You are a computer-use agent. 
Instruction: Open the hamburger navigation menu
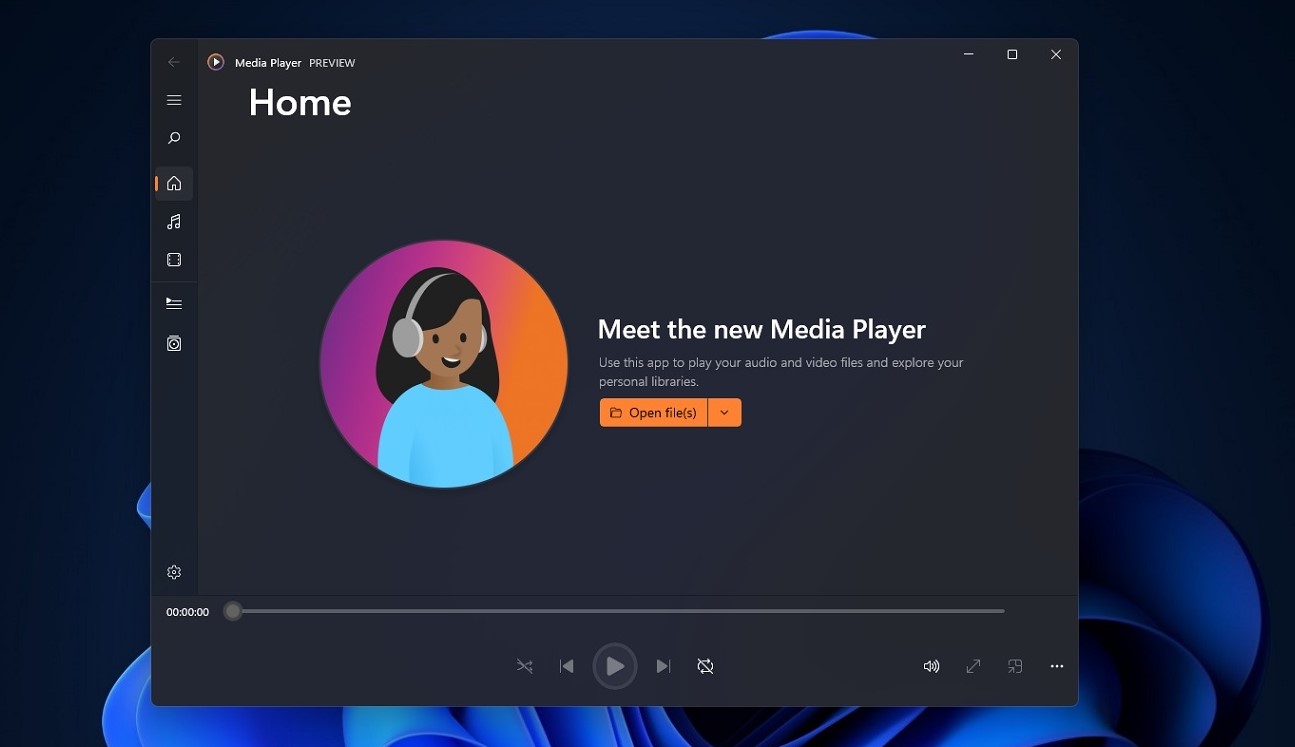click(174, 100)
